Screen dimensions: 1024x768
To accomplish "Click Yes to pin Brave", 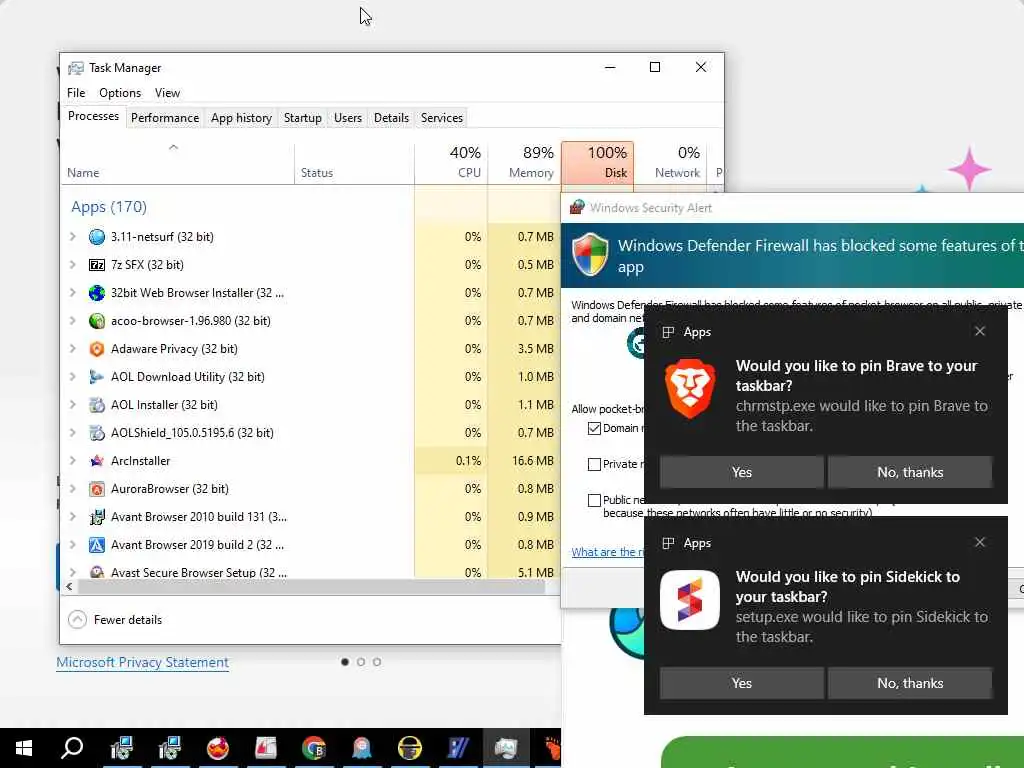I will tap(741, 472).
